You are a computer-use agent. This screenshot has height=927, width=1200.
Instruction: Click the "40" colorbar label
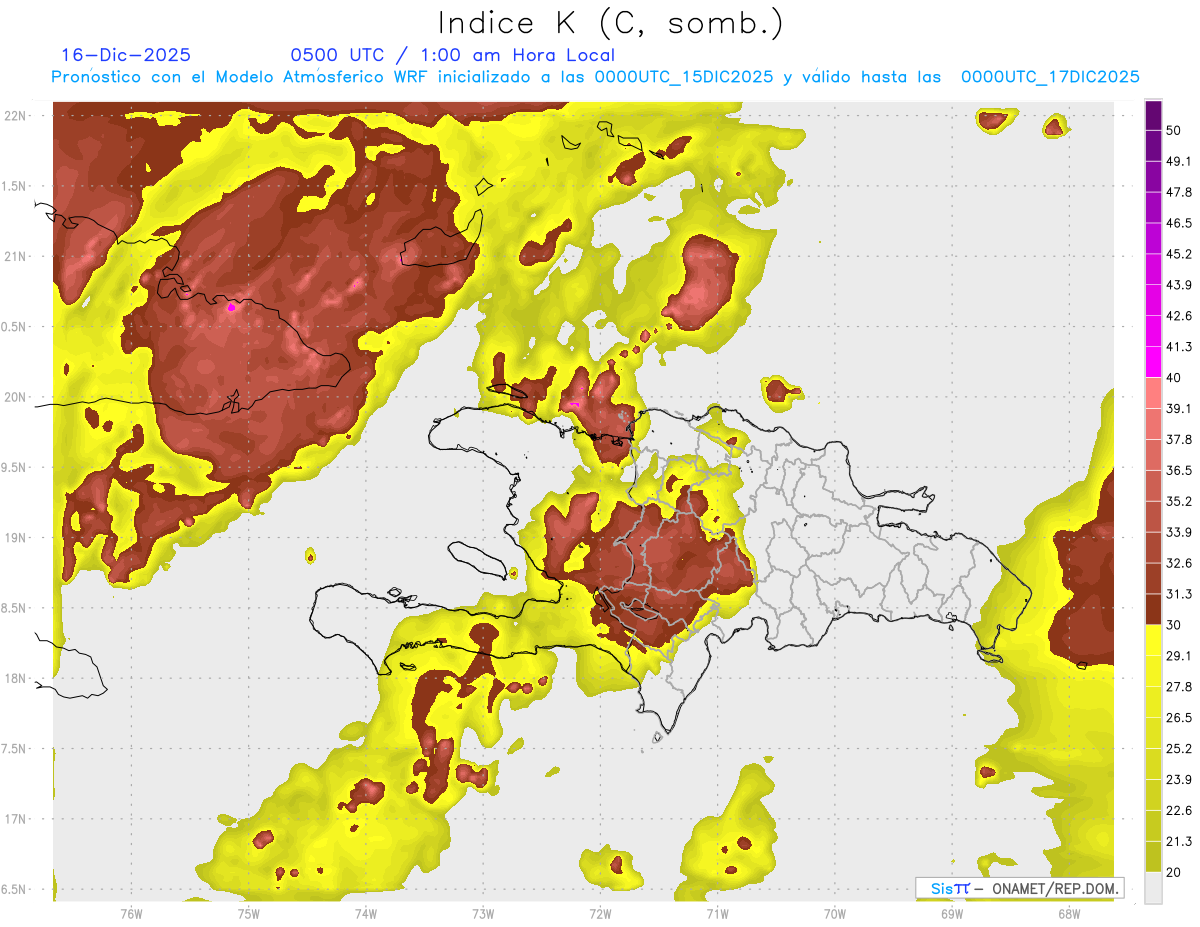(1174, 378)
